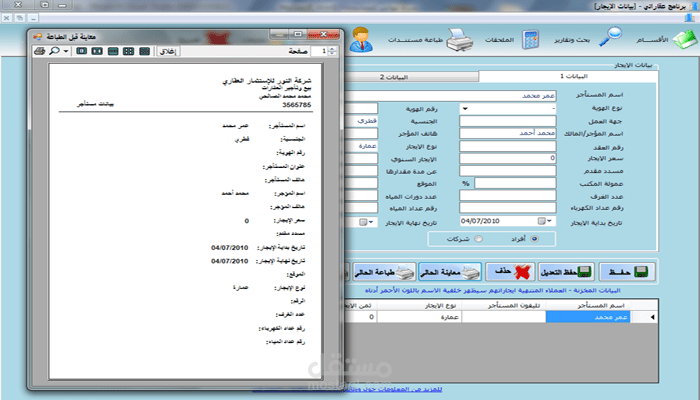Viewport: 700px width, 400px height.
Task: Open the نوع الهوية combo box
Action: click(508, 108)
